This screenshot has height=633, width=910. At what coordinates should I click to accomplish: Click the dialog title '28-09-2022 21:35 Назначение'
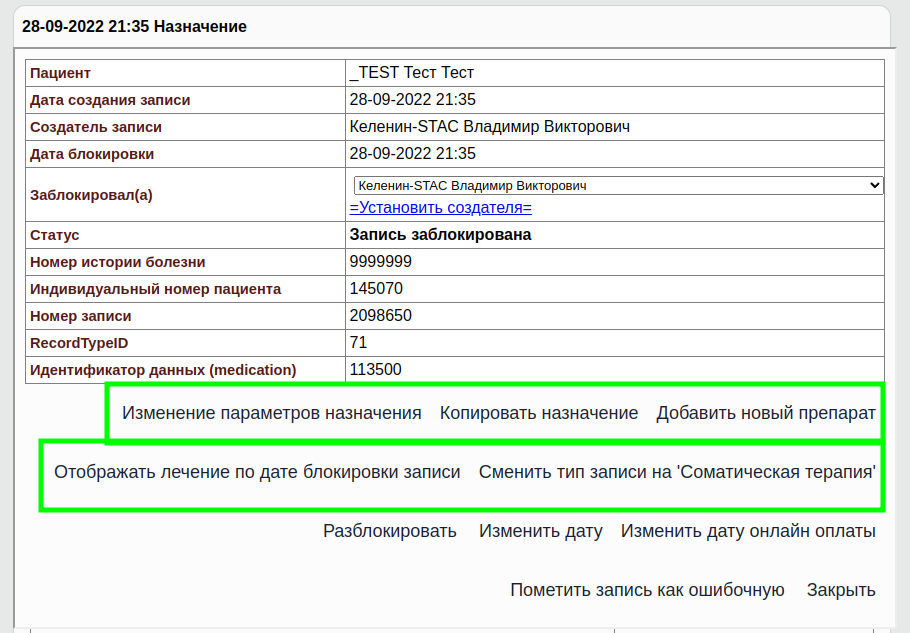[134, 27]
